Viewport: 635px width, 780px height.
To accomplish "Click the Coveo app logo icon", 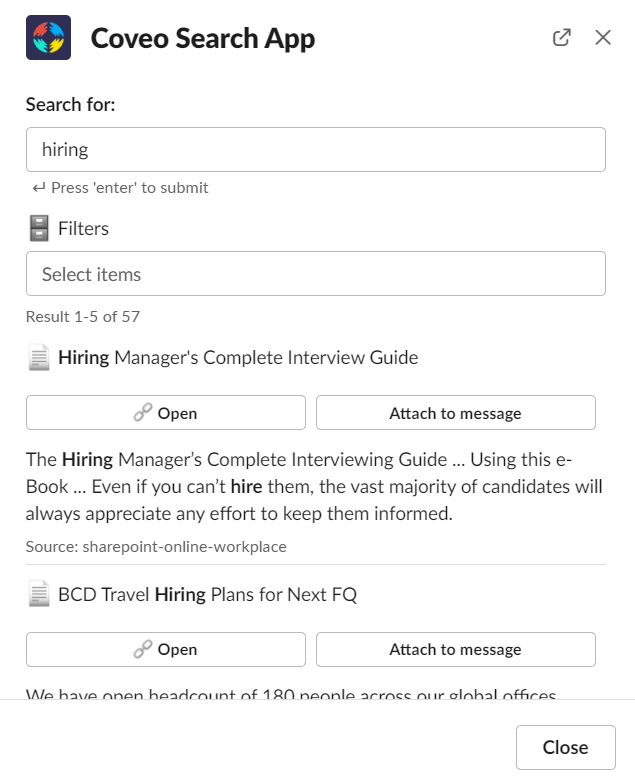I will click(x=48, y=38).
